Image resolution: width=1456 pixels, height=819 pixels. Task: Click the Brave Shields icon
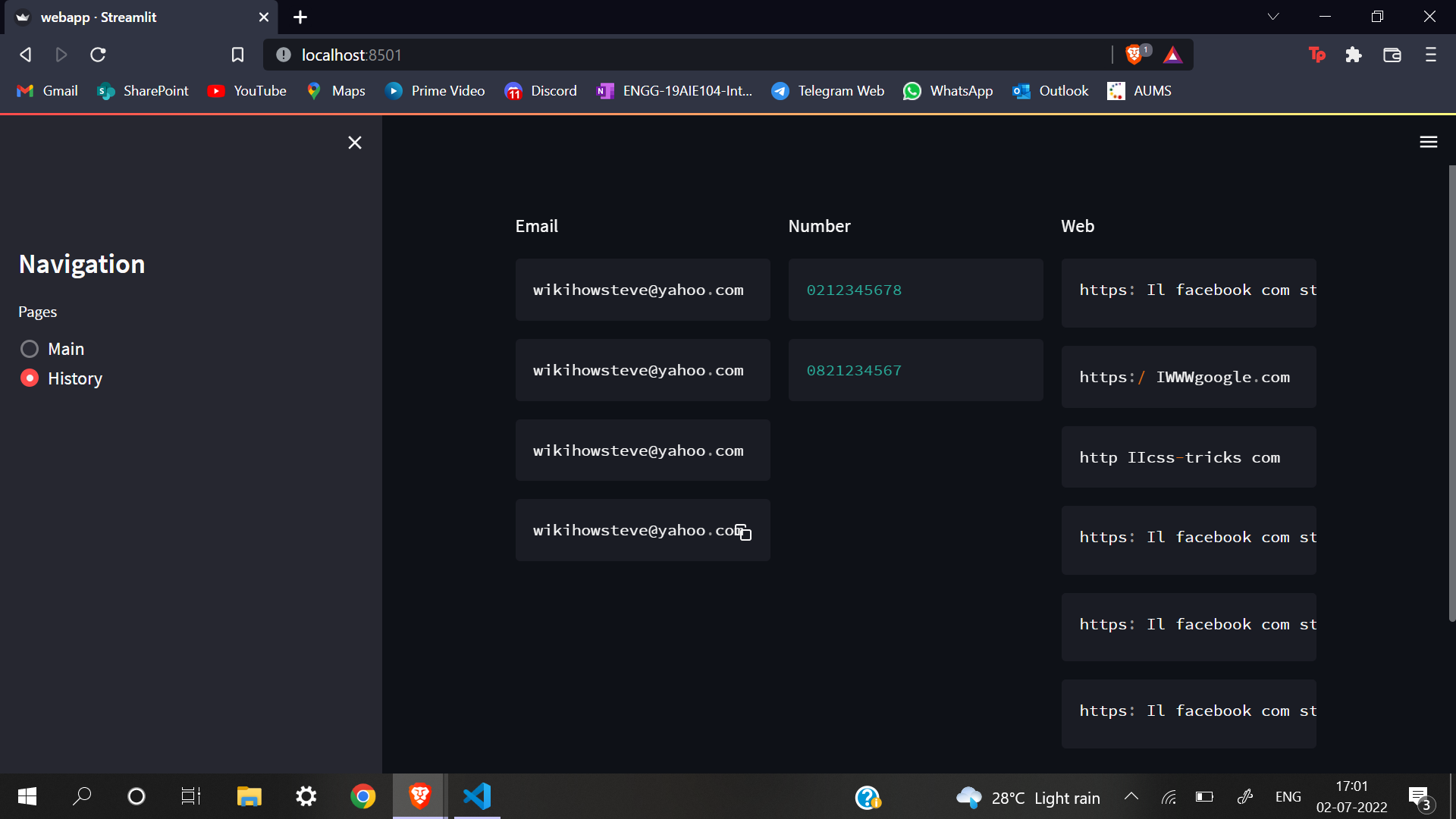pyautogui.click(x=1134, y=55)
